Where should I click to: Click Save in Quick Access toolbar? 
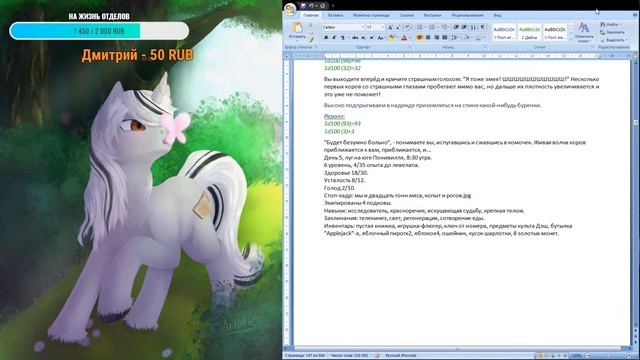tap(303, 6)
